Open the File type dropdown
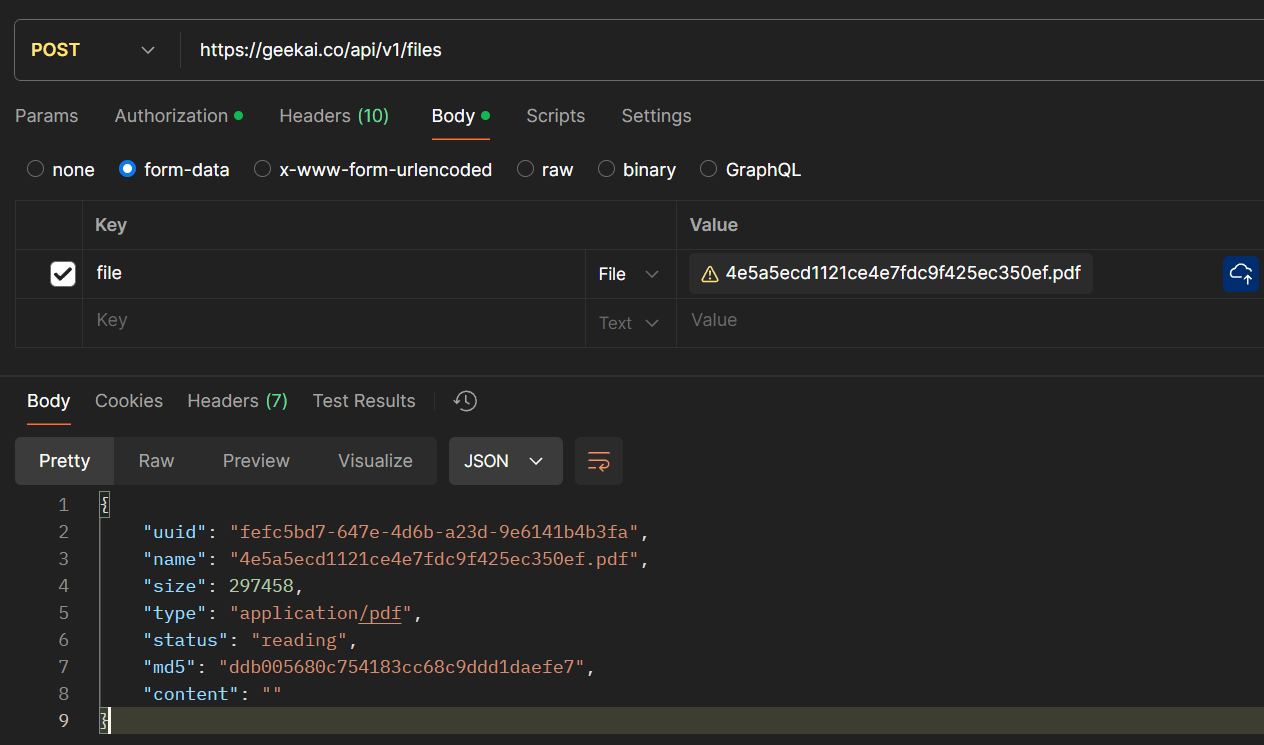 pyautogui.click(x=630, y=274)
